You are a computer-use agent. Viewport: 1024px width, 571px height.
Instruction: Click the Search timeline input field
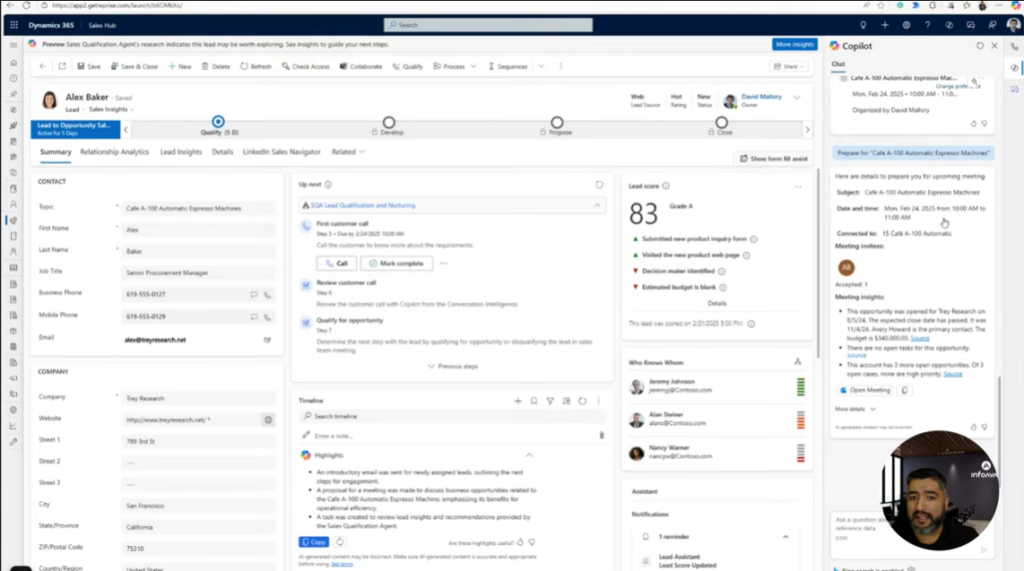pyautogui.click(x=400, y=416)
